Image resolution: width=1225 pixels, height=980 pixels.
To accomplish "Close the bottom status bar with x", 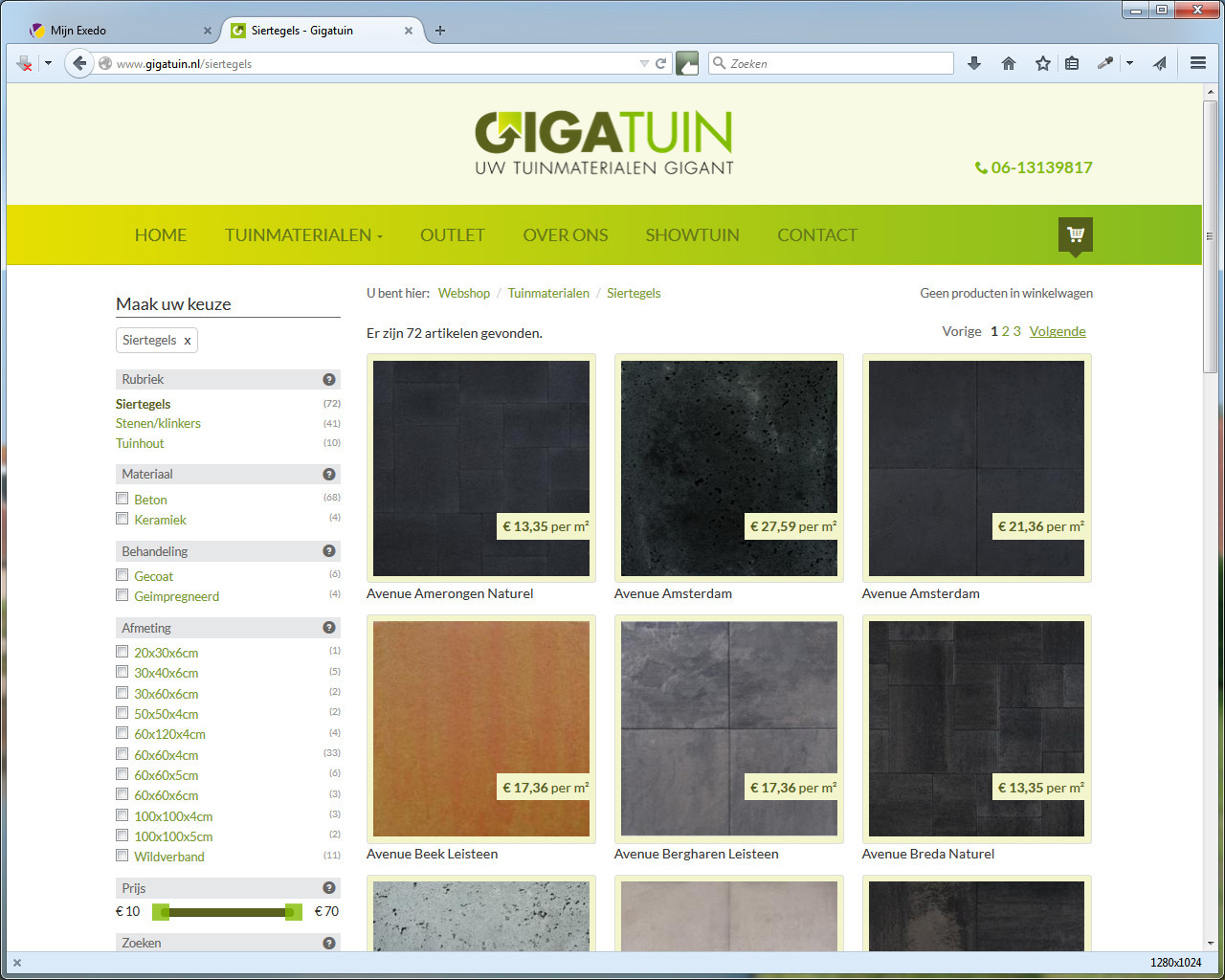I will click(x=17, y=963).
